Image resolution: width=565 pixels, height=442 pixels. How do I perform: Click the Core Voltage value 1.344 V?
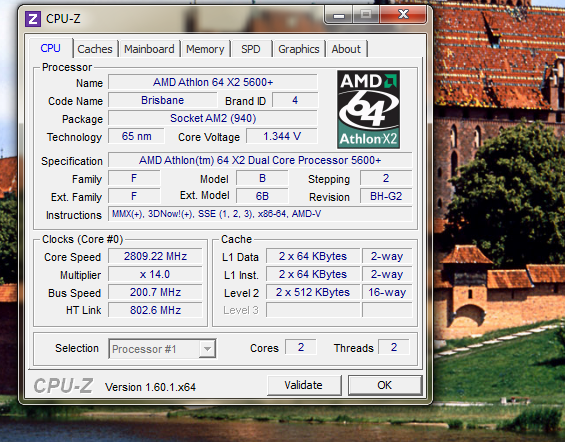(x=282, y=136)
